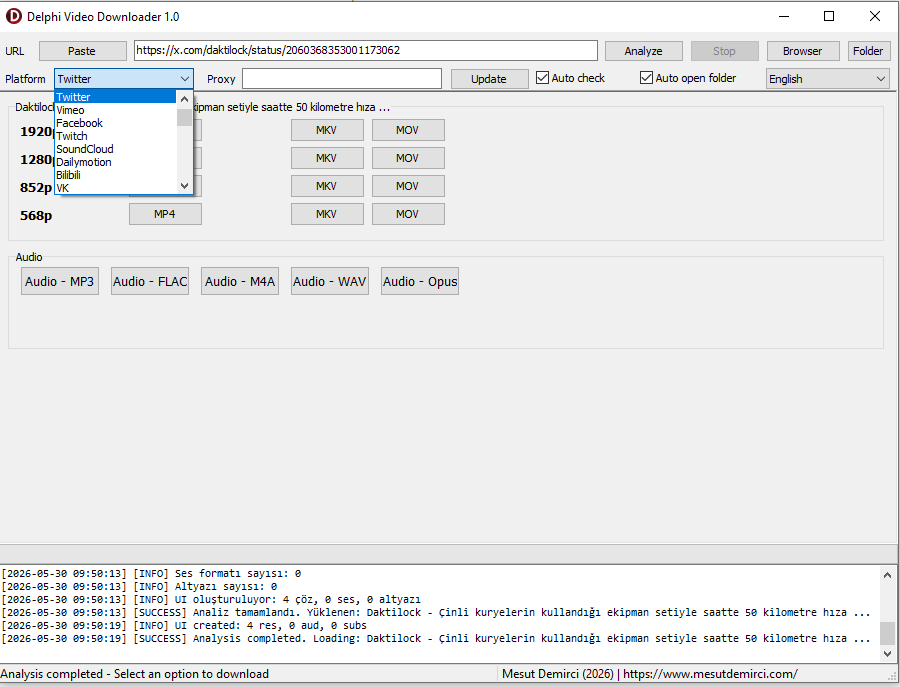
Task: Click the log panel scroll down arrow
Action: tap(887, 654)
